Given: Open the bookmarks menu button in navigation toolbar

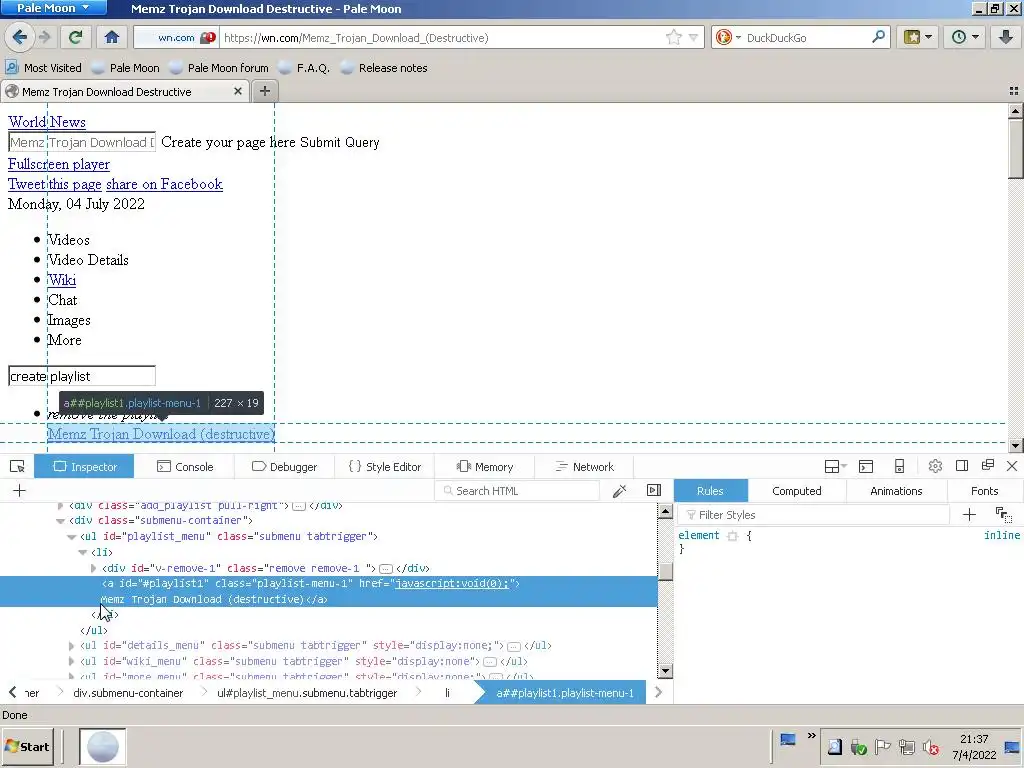Looking at the screenshot, I should [918, 37].
